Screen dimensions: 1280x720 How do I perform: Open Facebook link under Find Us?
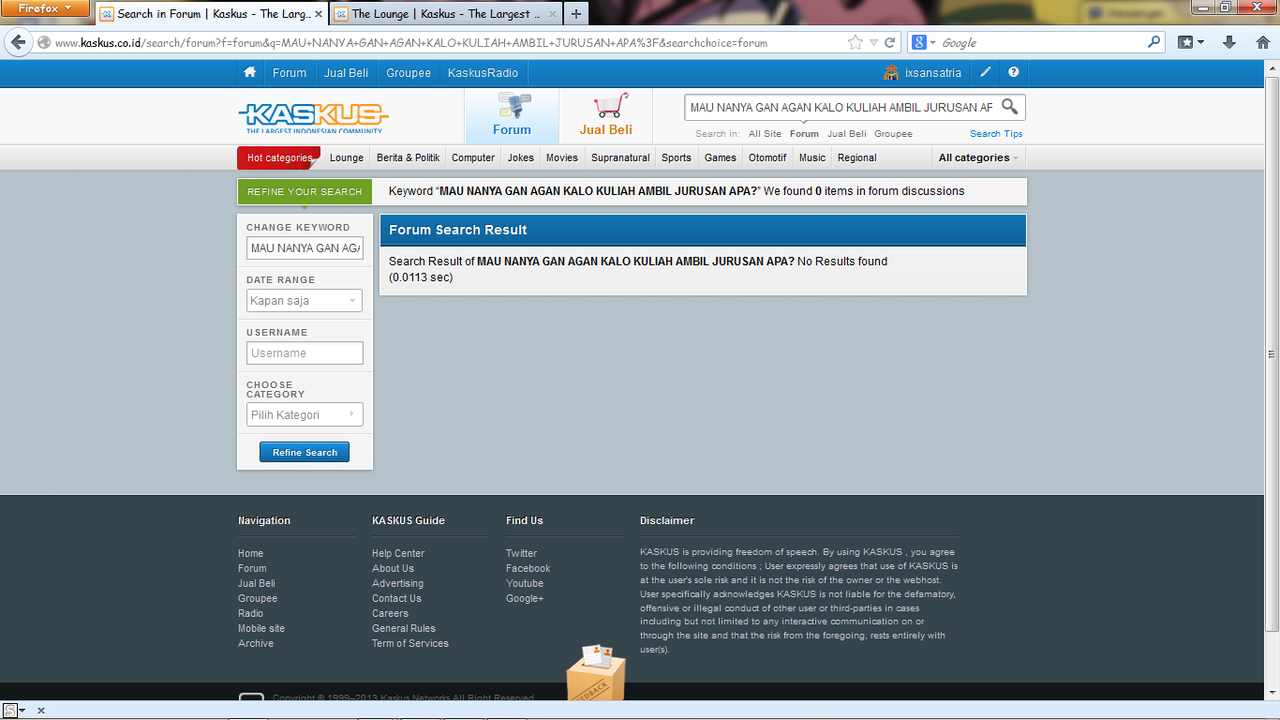click(528, 568)
